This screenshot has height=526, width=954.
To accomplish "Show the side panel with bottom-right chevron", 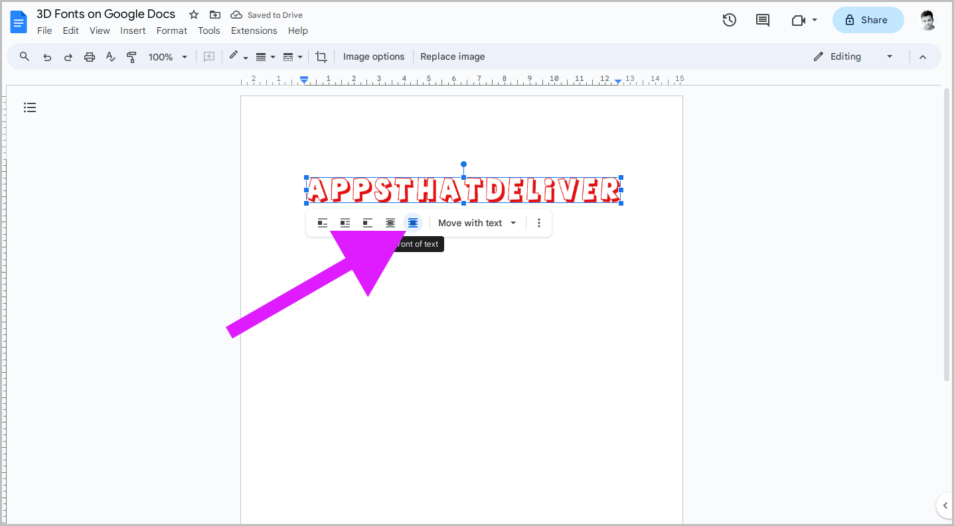I will coord(945,505).
